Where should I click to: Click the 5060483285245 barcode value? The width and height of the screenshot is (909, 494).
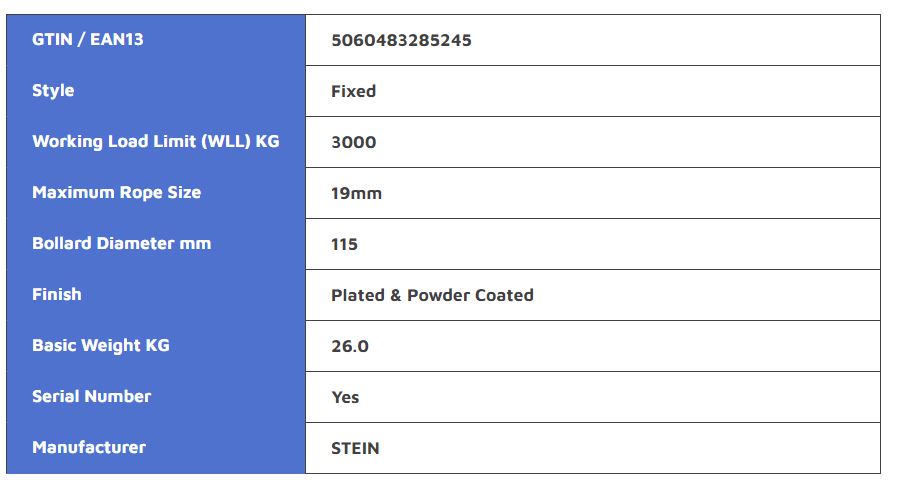click(401, 41)
